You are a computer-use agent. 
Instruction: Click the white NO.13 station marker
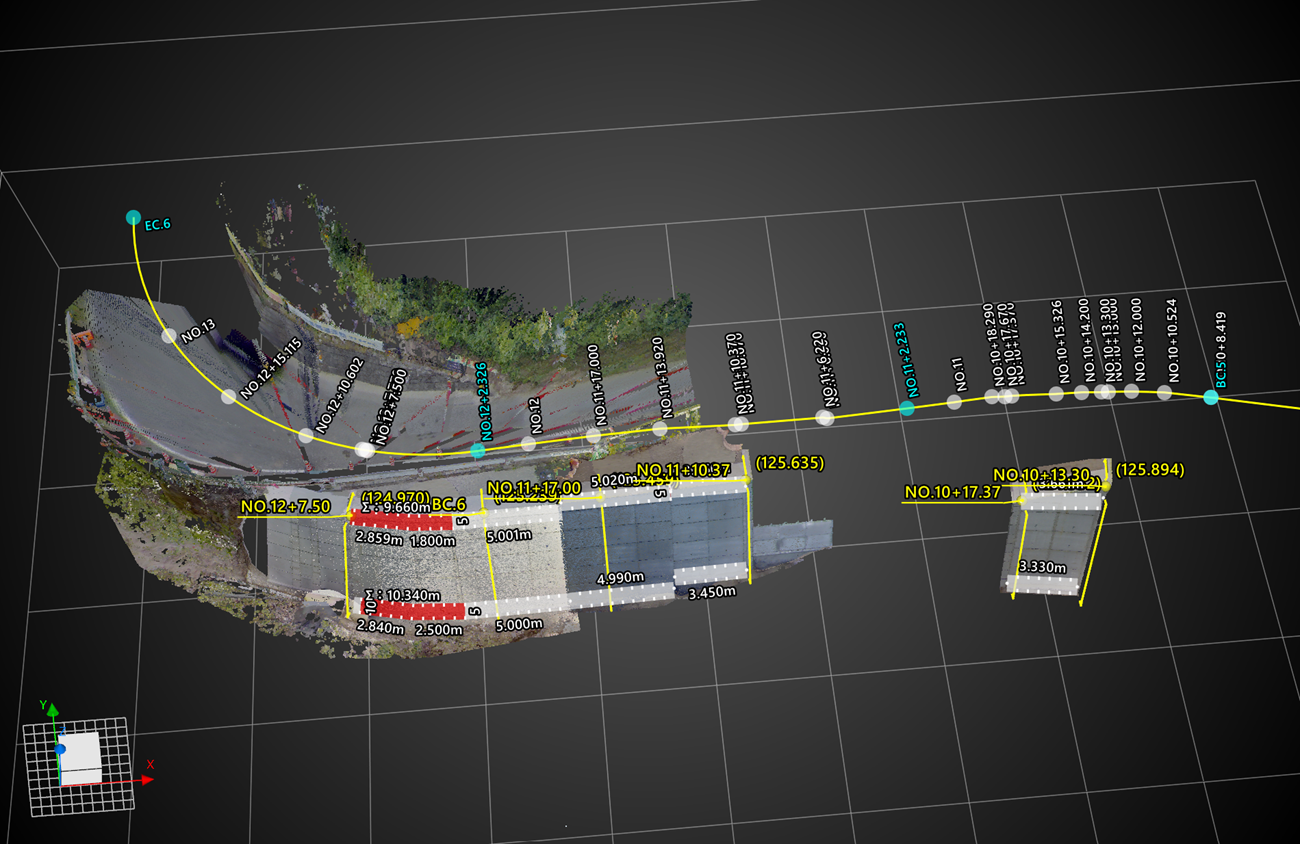(169, 336)
